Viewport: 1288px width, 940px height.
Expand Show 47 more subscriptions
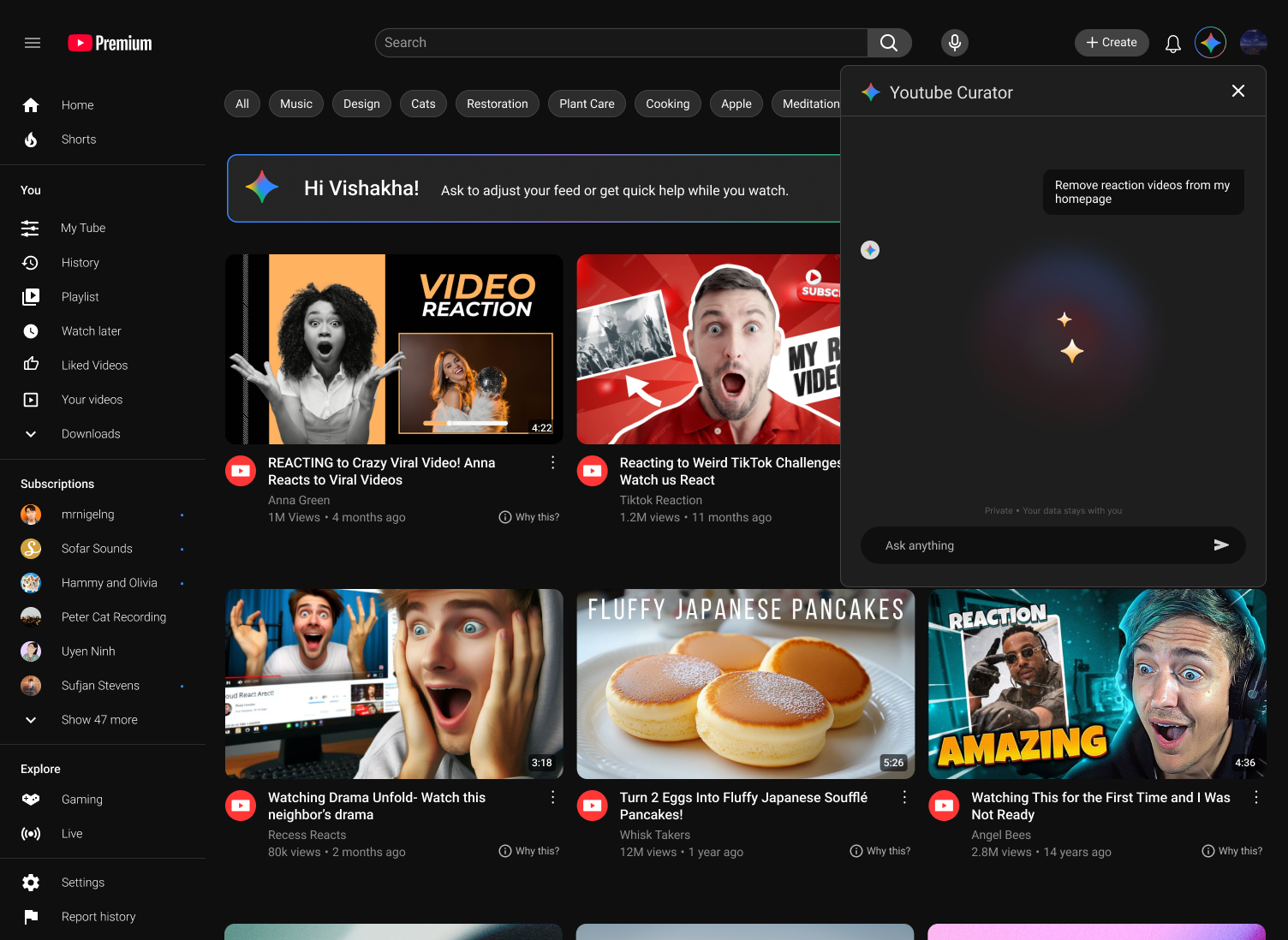click(x=99, y=719)
